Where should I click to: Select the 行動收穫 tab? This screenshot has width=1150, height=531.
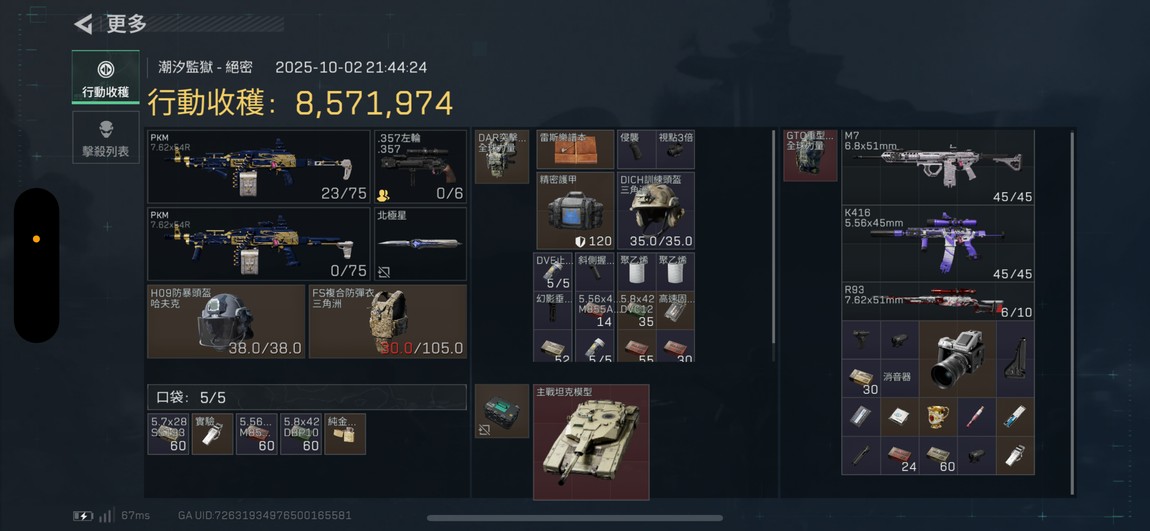point(106,77)
